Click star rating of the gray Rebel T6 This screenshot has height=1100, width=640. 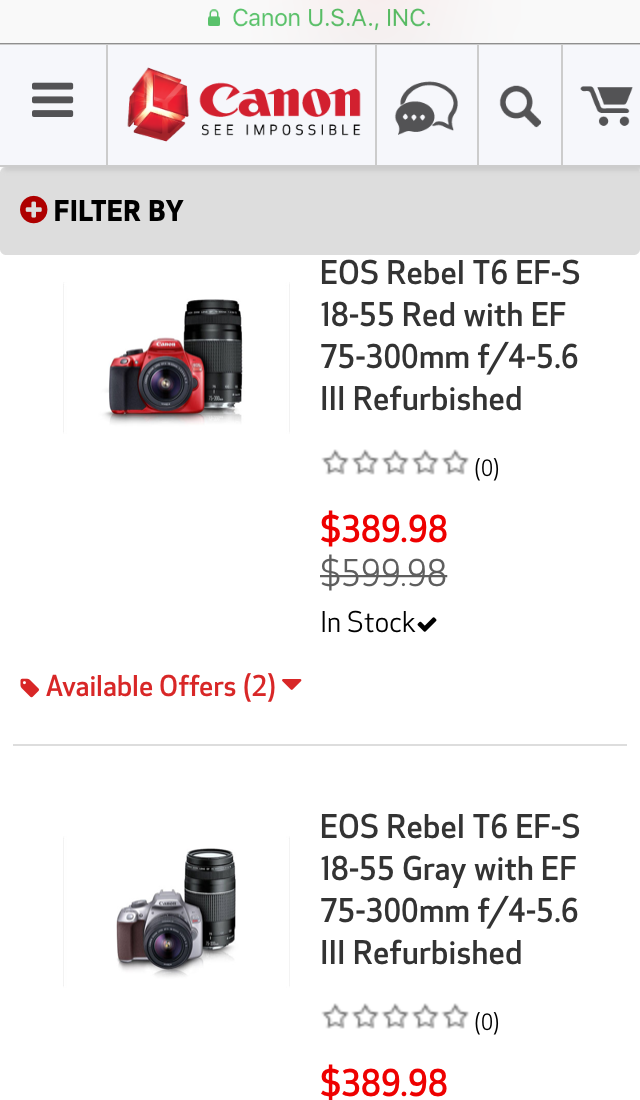coord(395,1018)
